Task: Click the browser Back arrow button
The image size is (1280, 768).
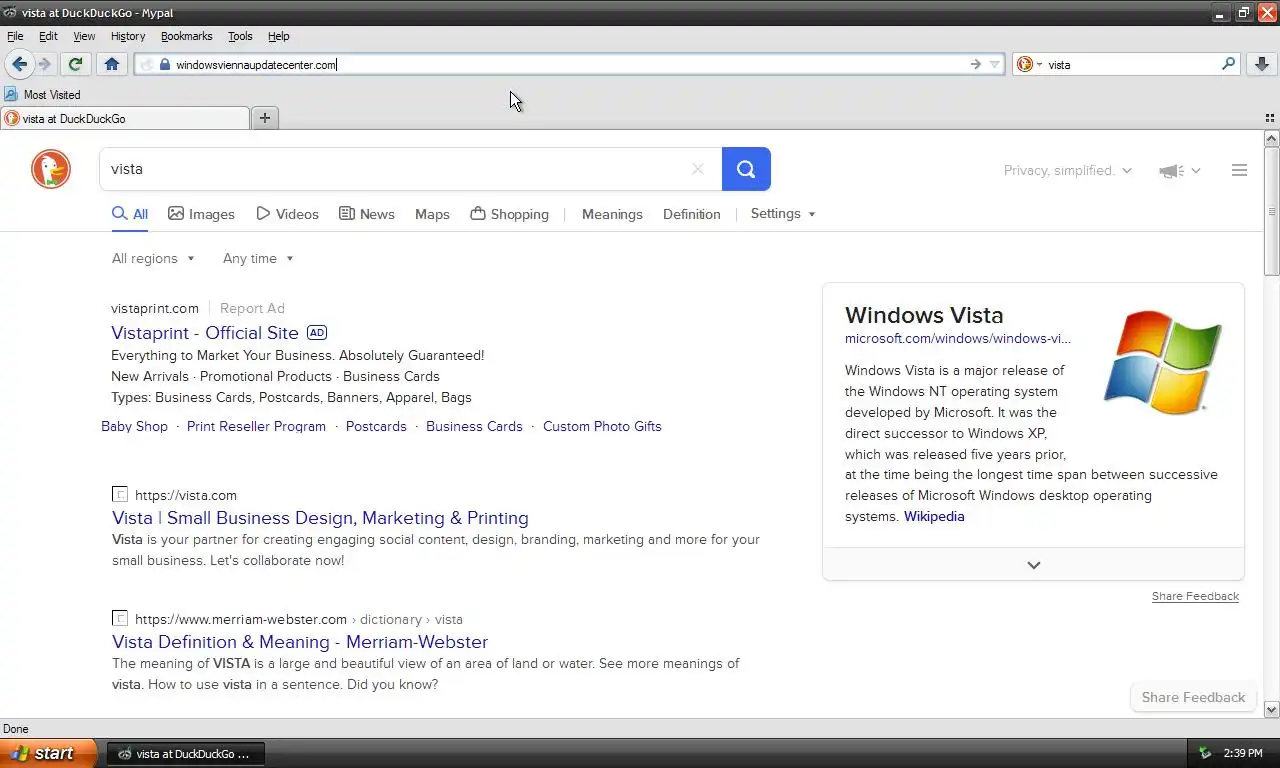Action: [18, 64]
